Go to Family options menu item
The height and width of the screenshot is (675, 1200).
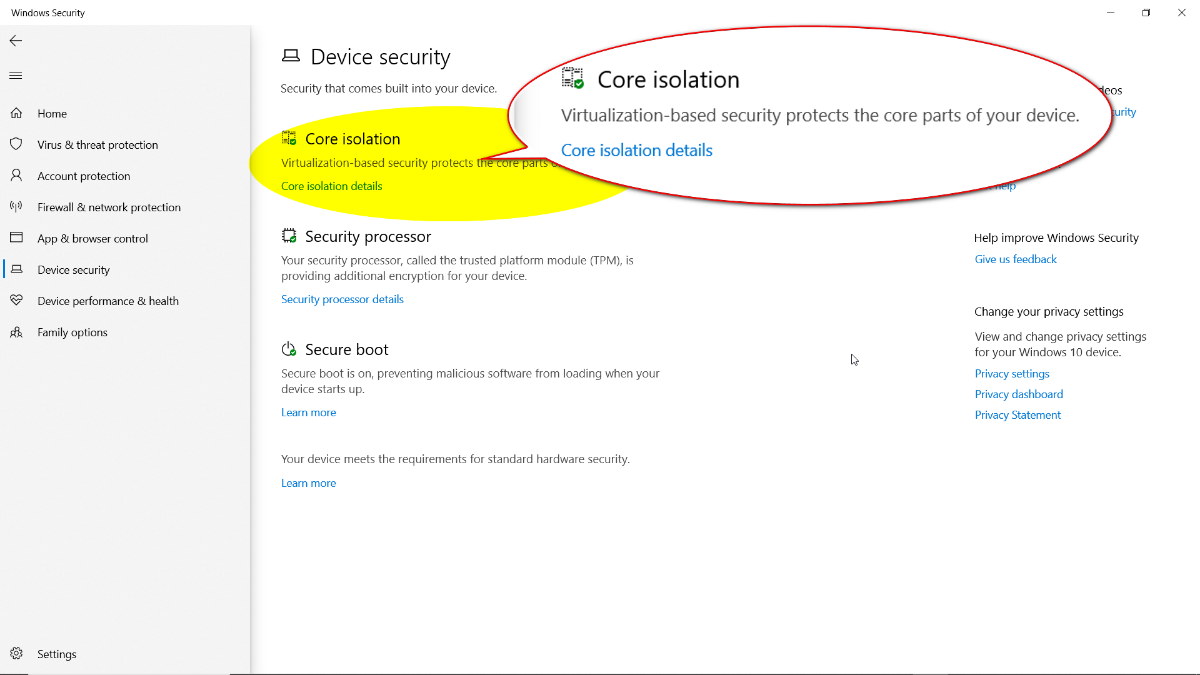[x=72, y=332]
